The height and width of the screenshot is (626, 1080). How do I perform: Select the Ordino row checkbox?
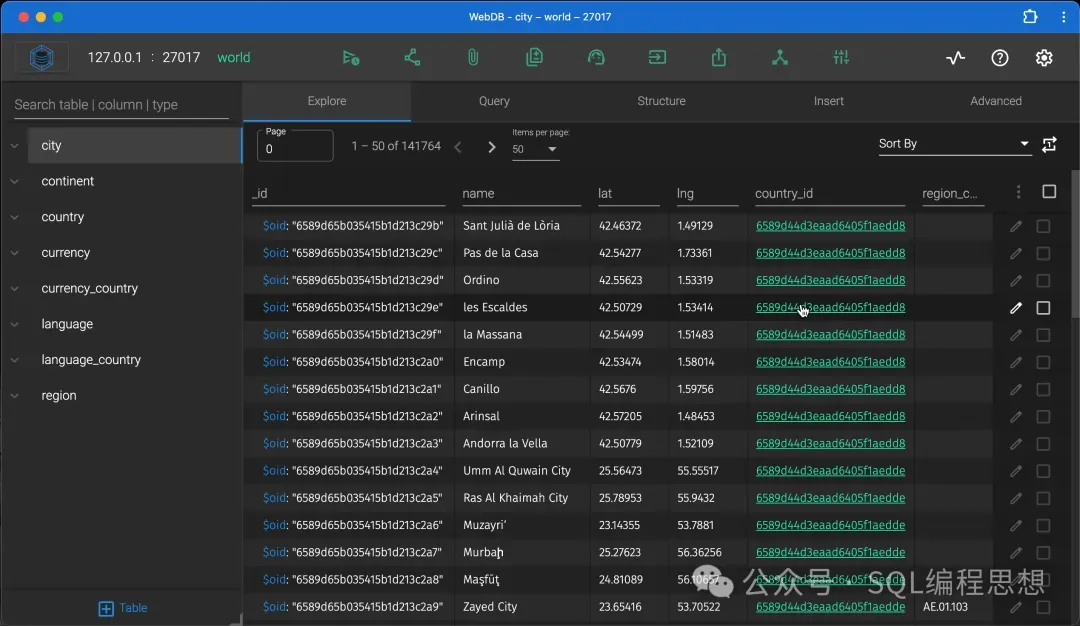(x=1043, y=280)
